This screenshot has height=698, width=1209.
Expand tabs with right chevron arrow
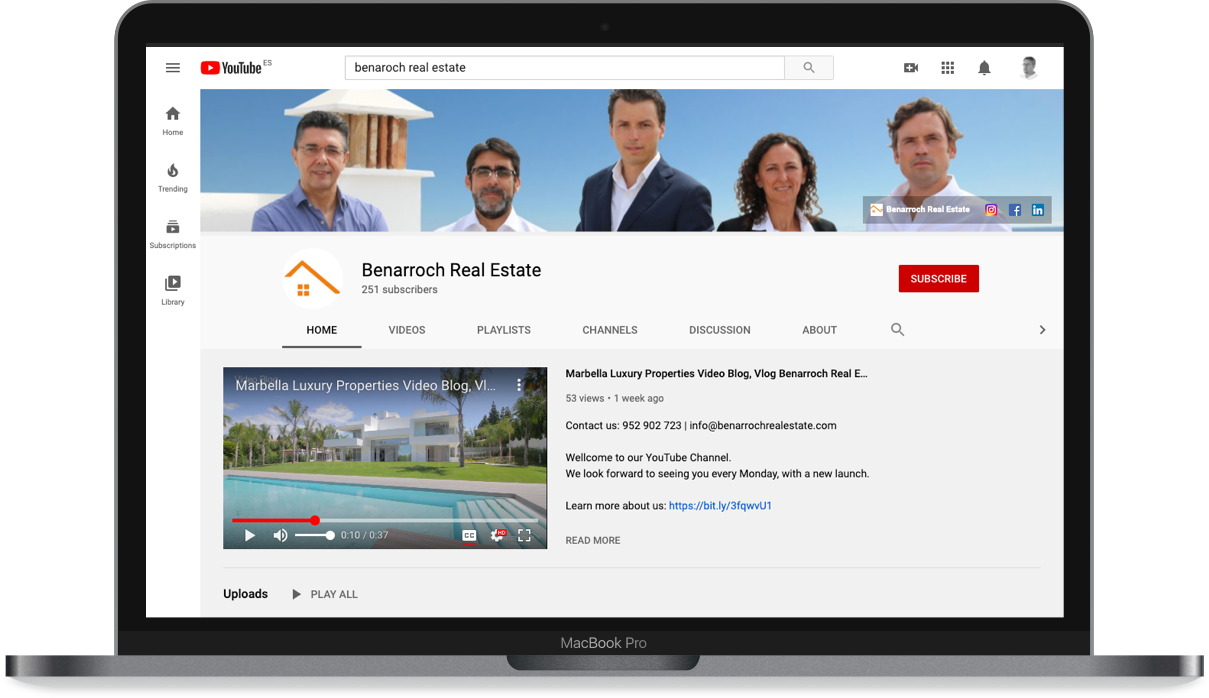(1042, 330)
